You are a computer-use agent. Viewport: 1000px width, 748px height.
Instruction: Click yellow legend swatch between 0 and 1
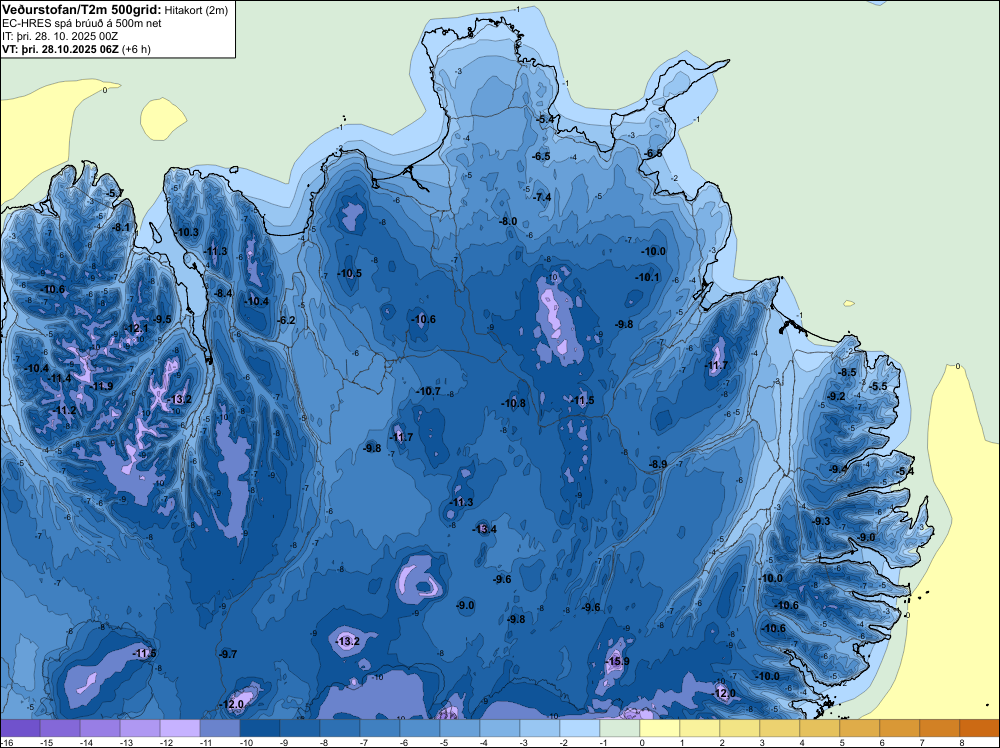point(659,728)
